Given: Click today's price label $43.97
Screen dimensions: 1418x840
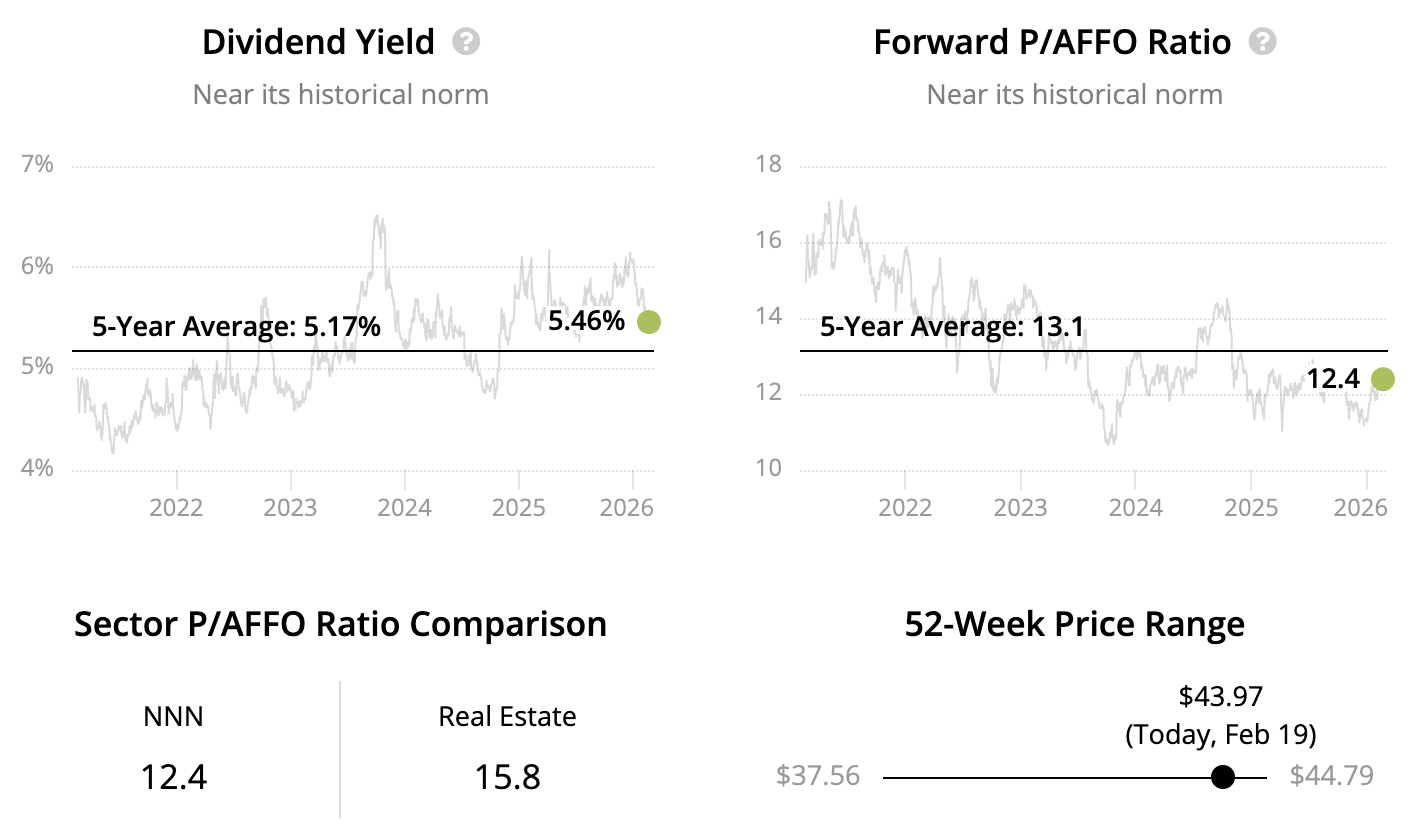Looking at the screenshot, I should [1220, 697].
